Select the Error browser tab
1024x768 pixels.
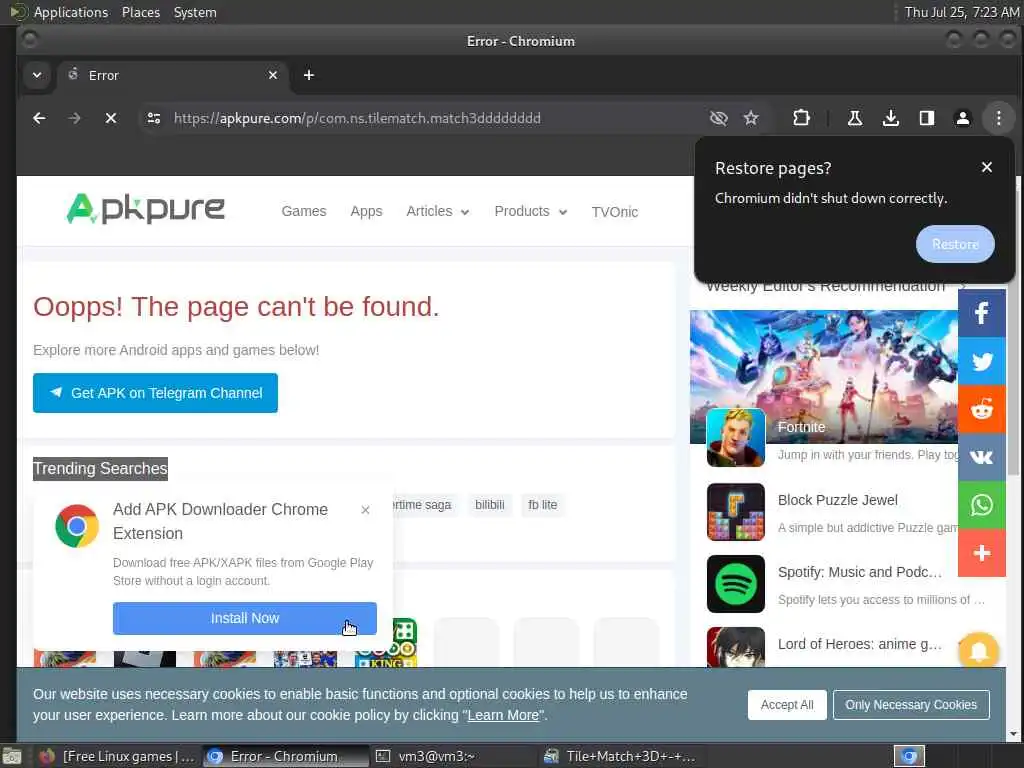coord(173,75)
